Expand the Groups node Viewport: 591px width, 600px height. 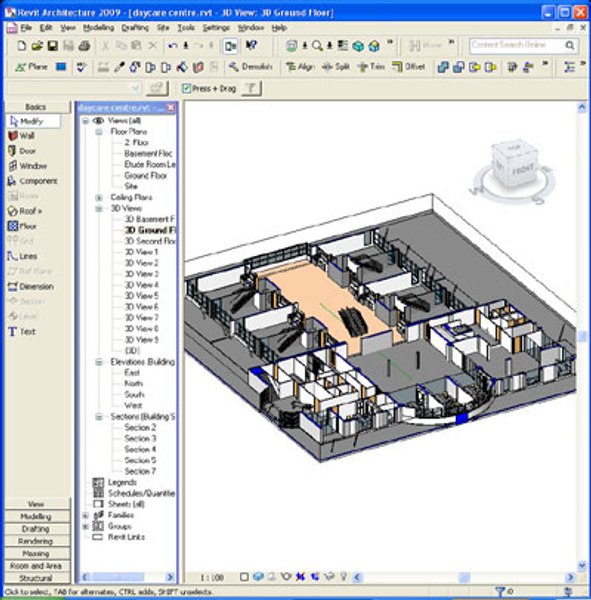click(x=86, y=527)
